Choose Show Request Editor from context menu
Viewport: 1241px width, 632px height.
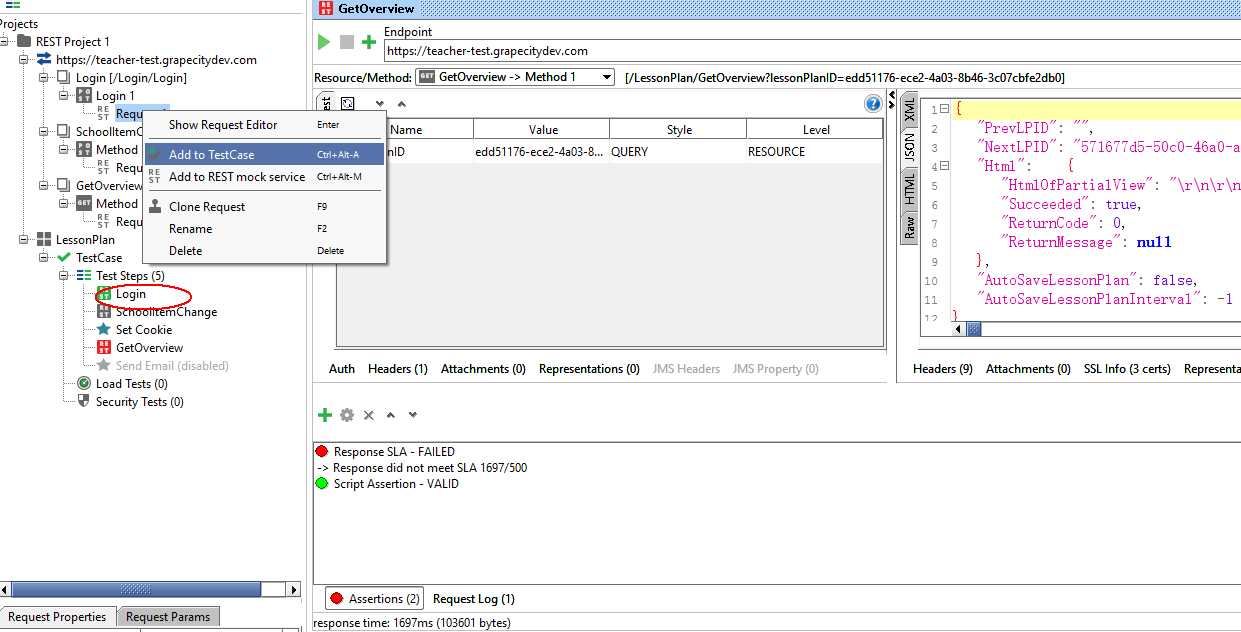[265, 125]
